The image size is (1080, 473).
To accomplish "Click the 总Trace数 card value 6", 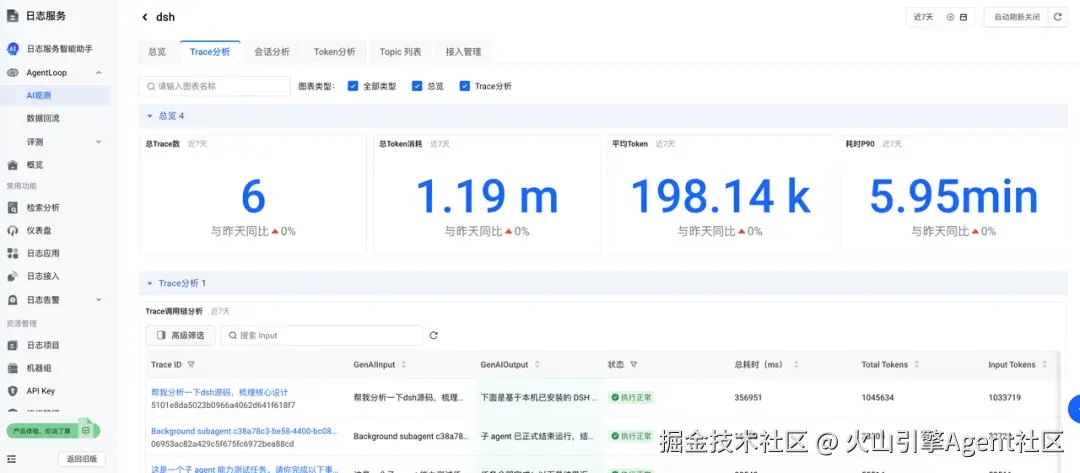I will tap(253, 196).
